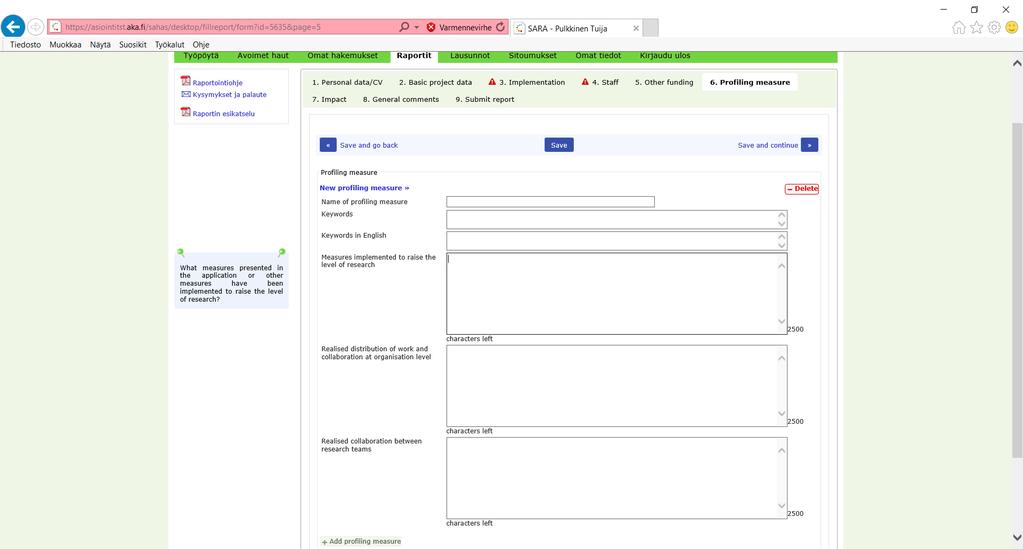Click page scrollbar down arrow
1023x549 pixels.
pyautogui.click(x=1016, y=538)
